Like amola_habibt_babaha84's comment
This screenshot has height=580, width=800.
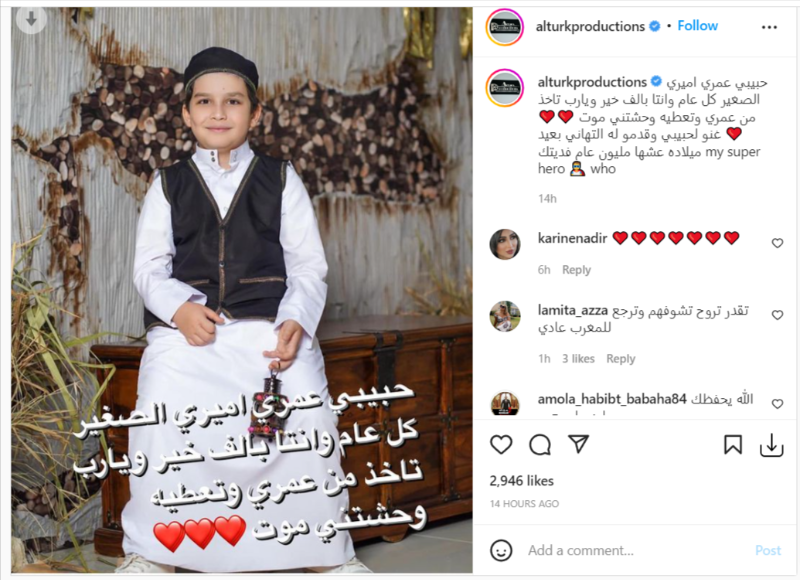[x=777, y=404]
